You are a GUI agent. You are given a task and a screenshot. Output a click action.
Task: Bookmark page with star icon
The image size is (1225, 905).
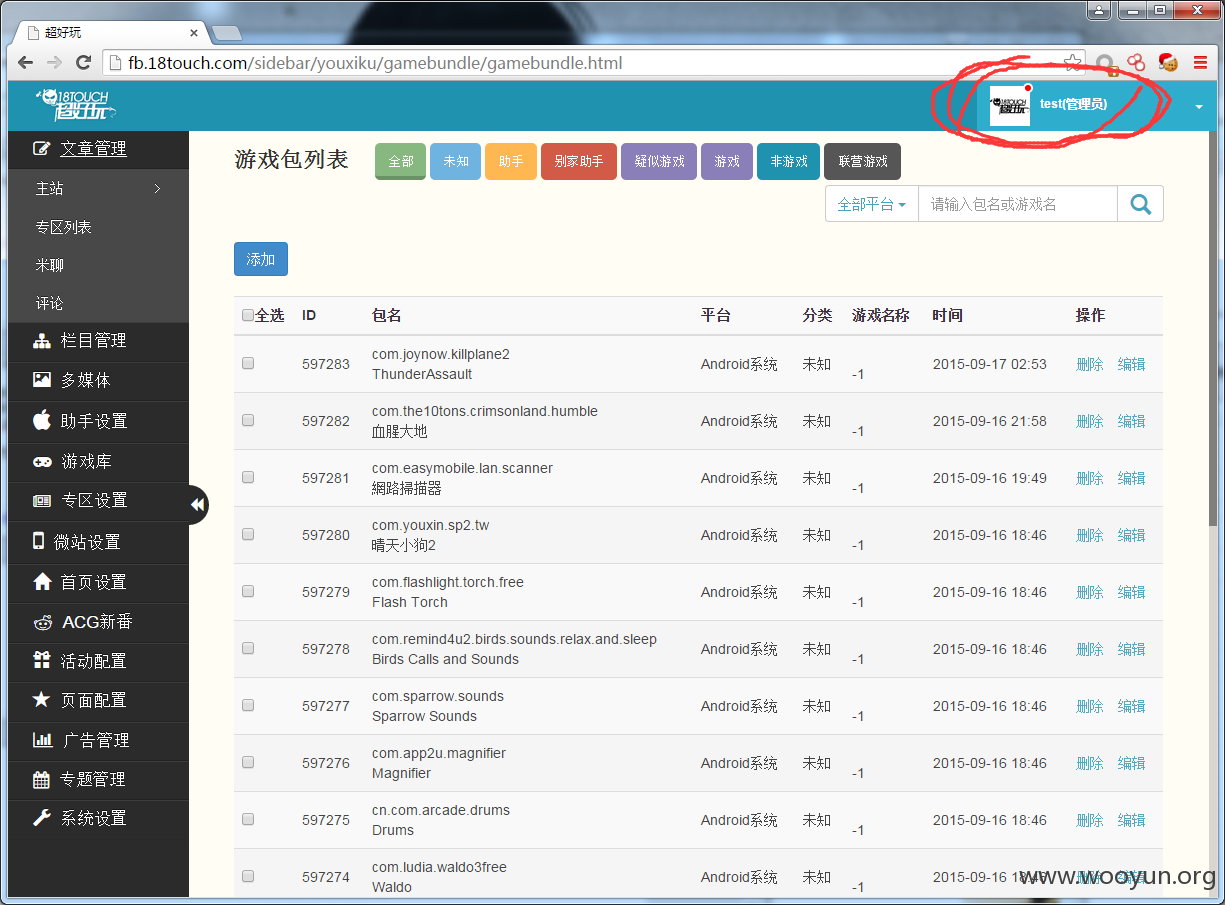click(x=1072, y=62)
